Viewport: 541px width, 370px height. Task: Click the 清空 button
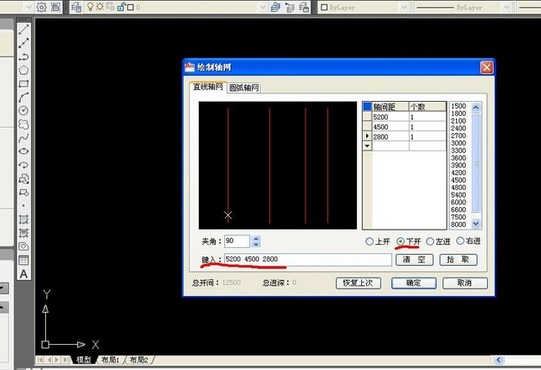click(414, 260)
